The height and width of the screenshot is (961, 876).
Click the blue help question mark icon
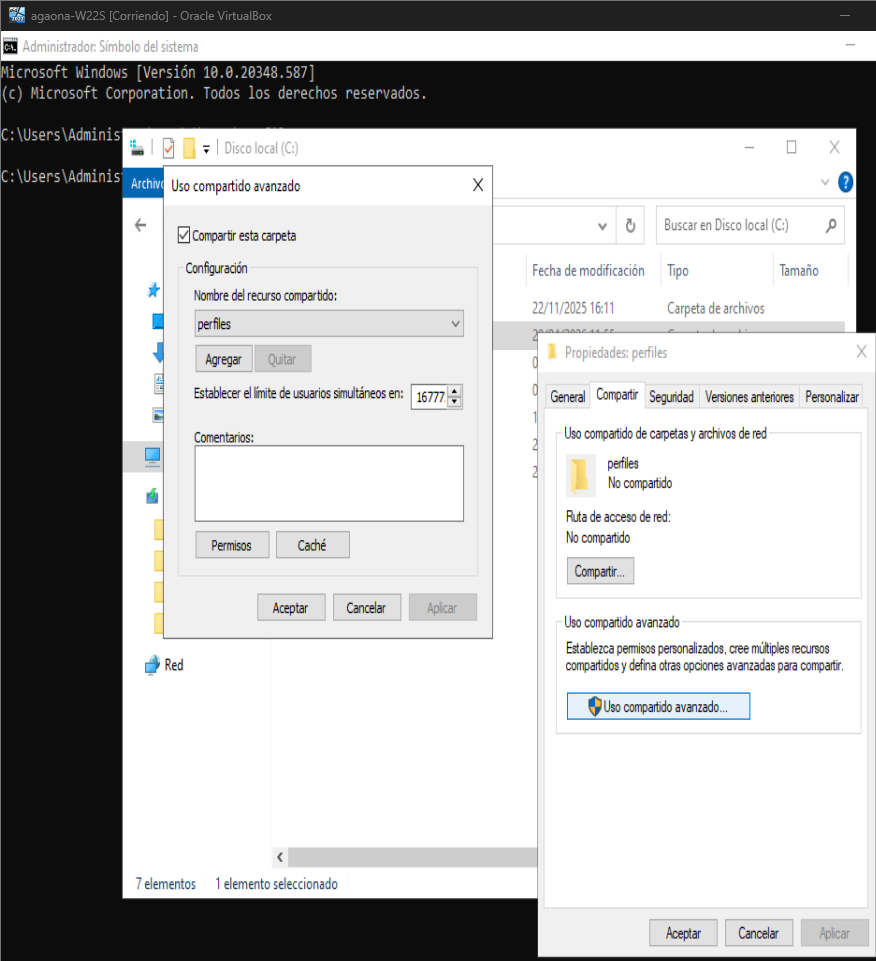845,183
